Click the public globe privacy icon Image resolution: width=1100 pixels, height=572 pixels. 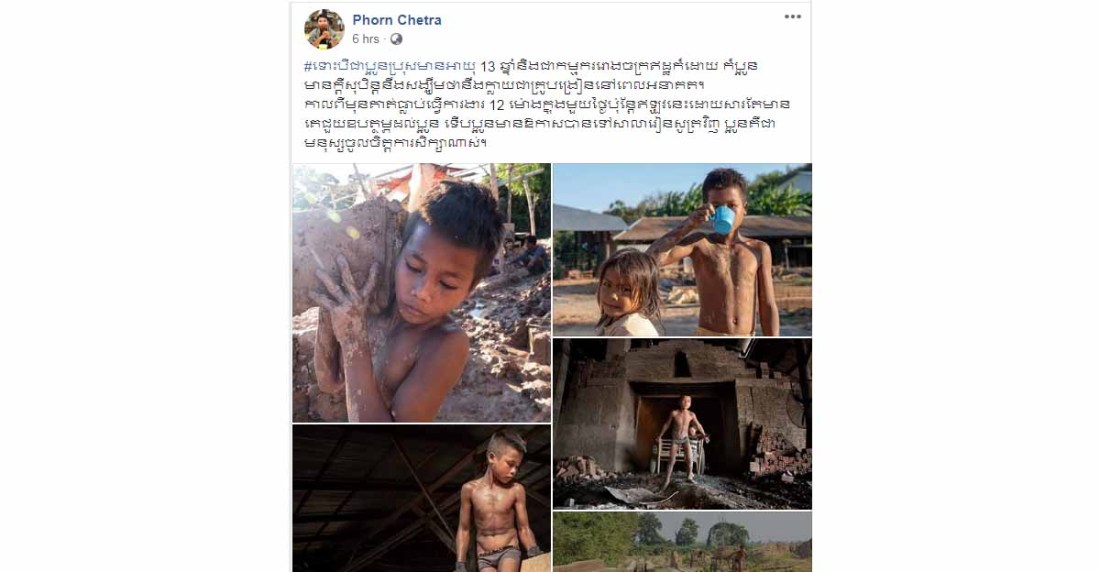point(396,39)
